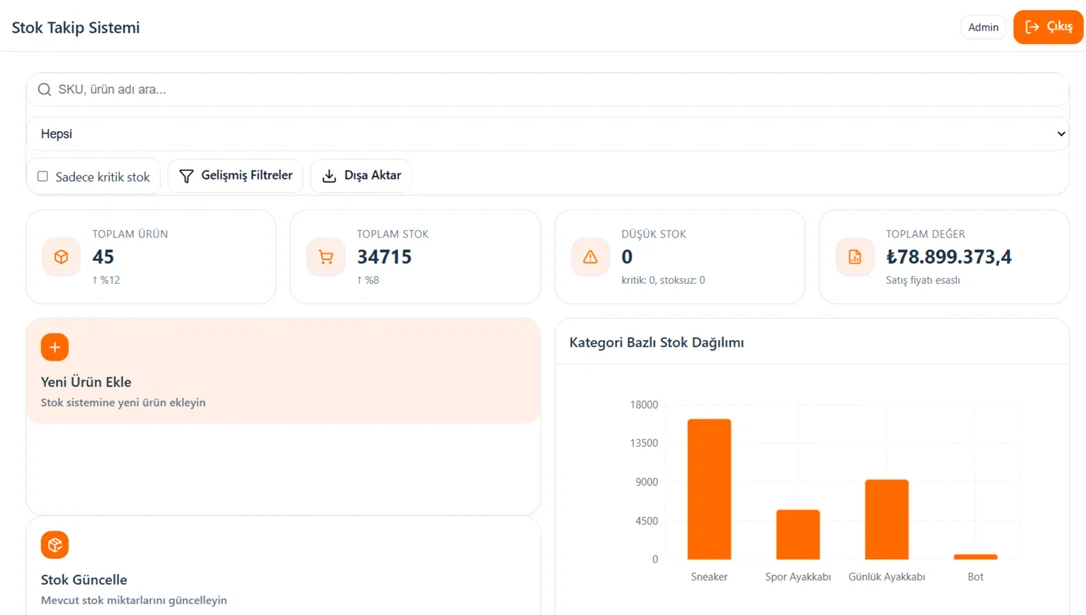Click the Toplam Ürün value 45

(x=103, y=257)
